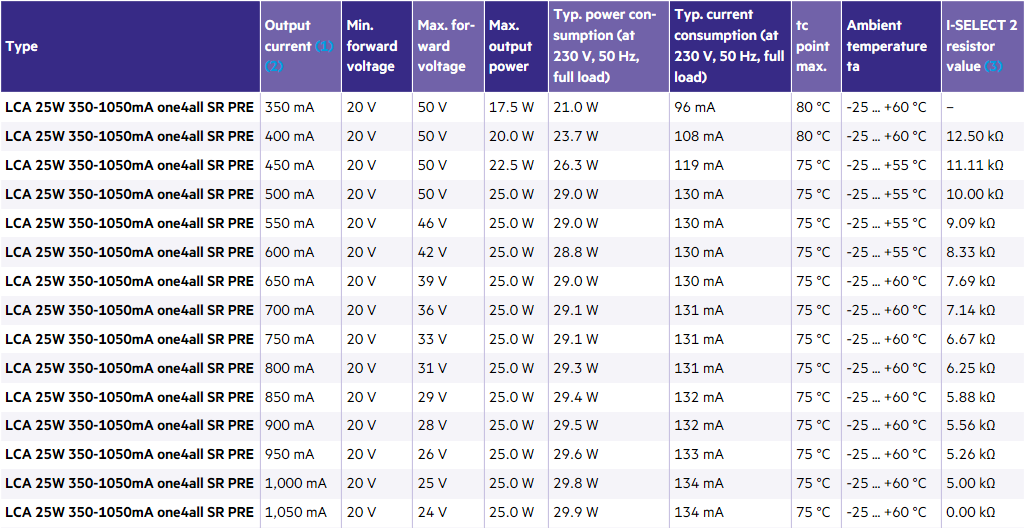Viewport: 1027px width, 528px height.
Task: Click the 5.00 kΩ resistor value
Action: (x=971, y=483)
